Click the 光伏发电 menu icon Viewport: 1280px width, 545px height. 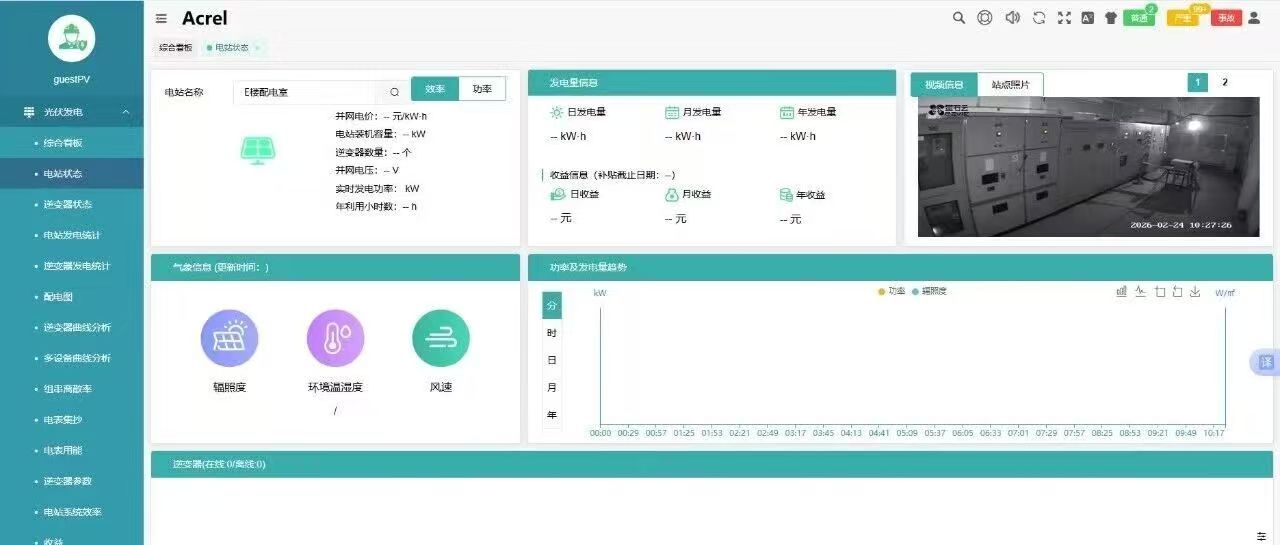29,113
